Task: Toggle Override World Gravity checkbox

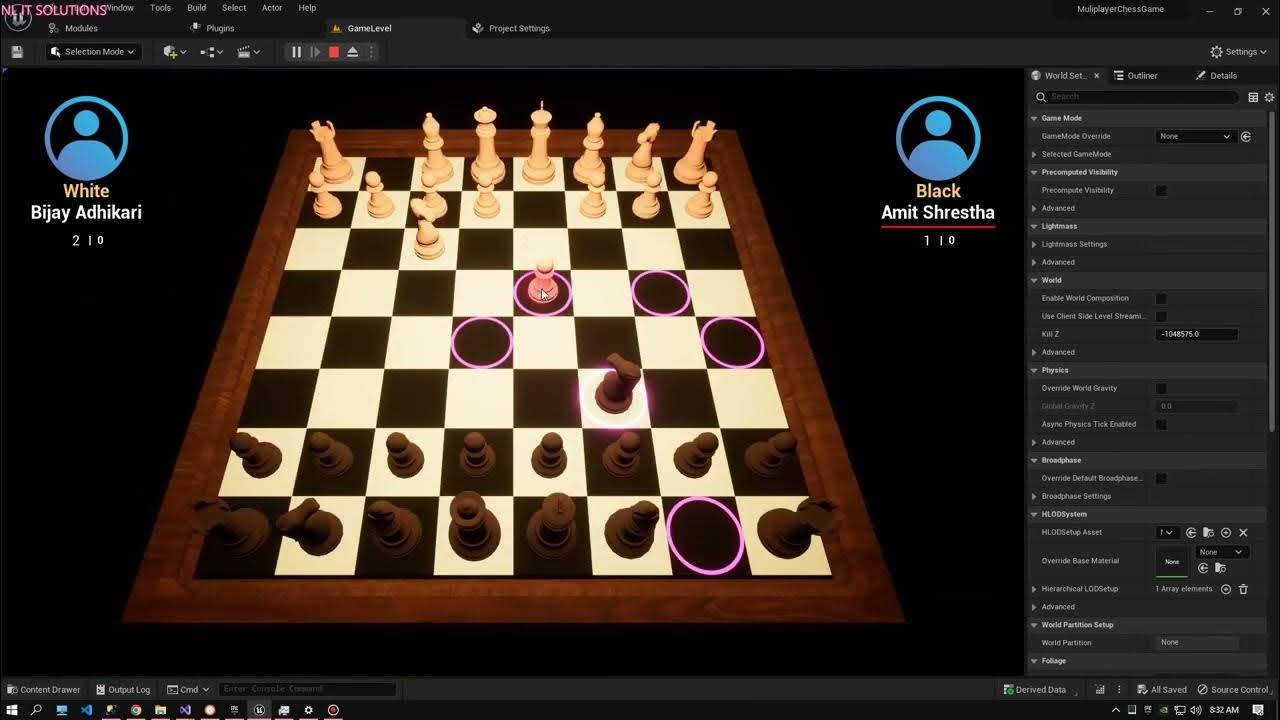Action: click(1161, 388)
